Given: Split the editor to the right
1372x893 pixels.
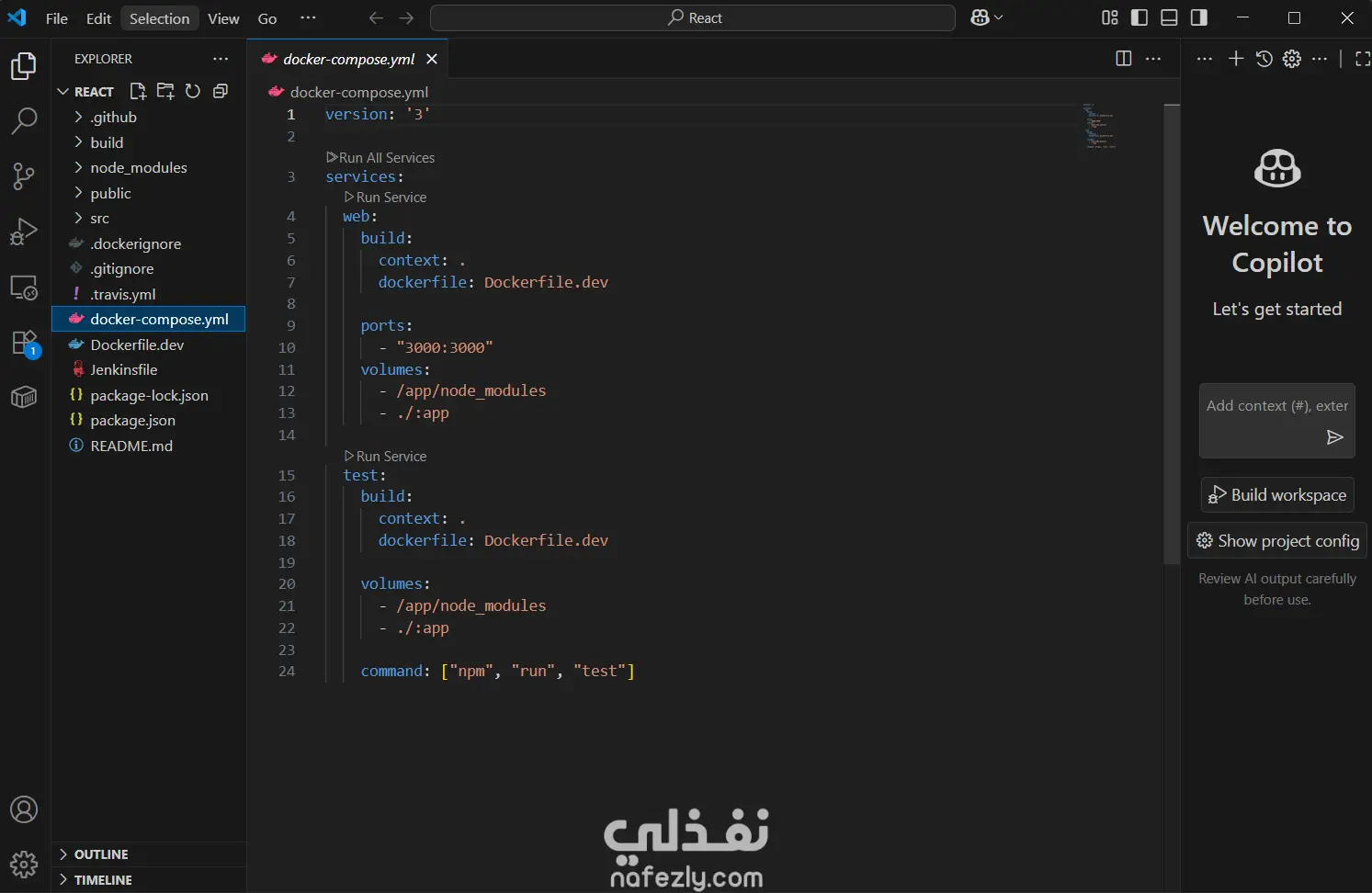Looking at the screenshot, I should 1123,59.
